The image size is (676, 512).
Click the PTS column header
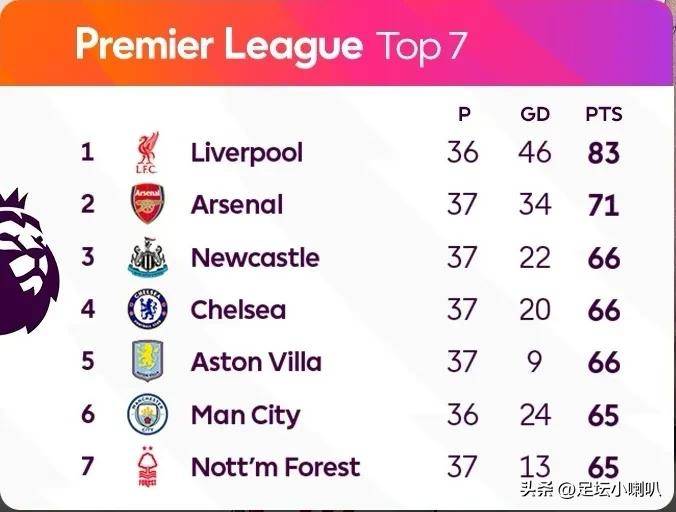click(x=604, y=115)
